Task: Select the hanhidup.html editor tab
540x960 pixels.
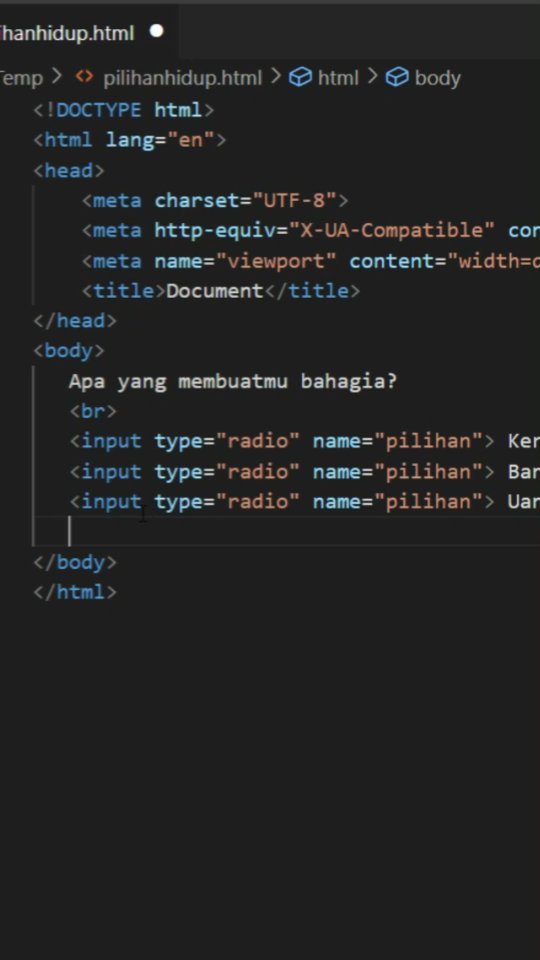Action: 89,32
